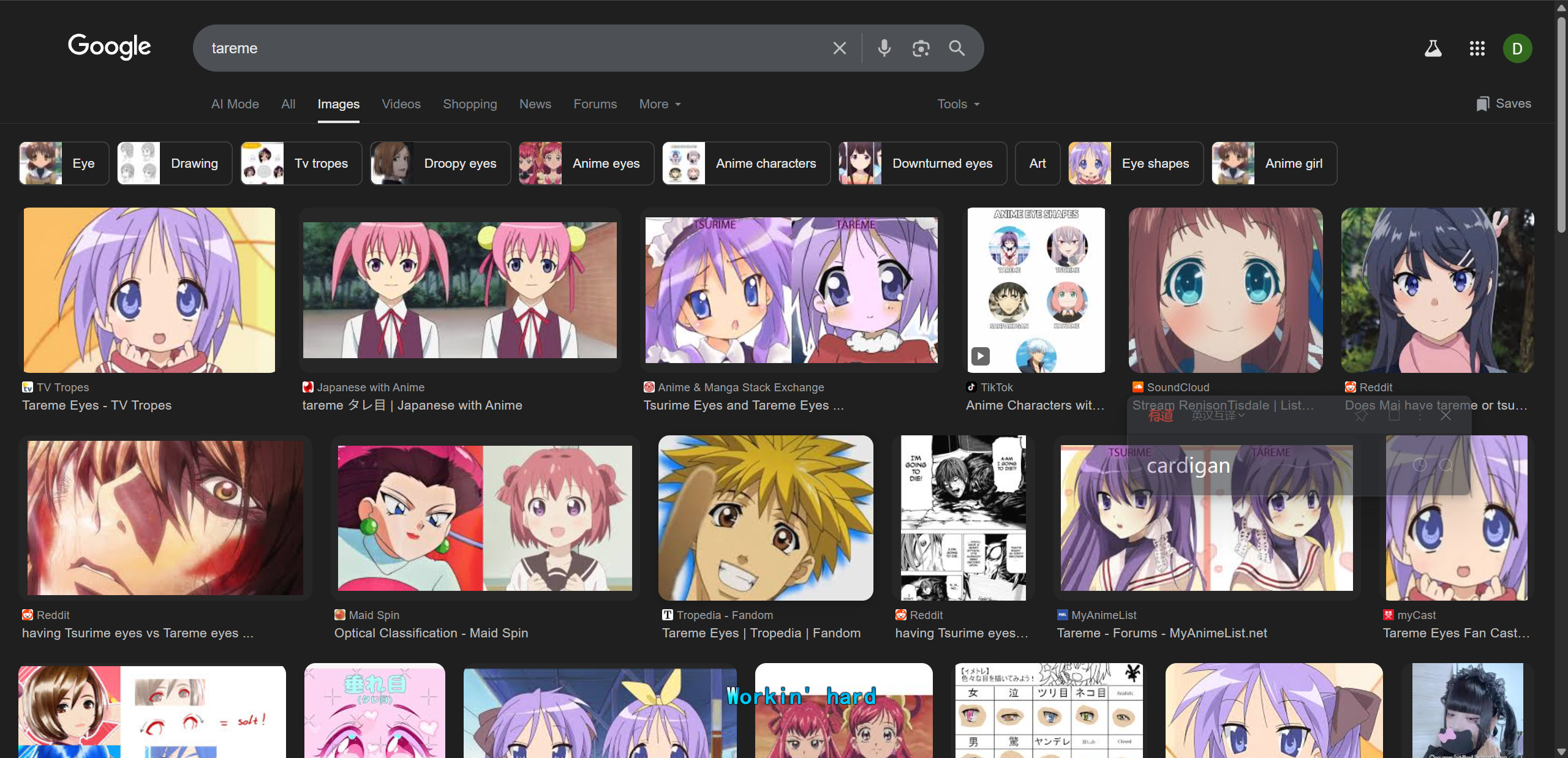Click the search icon in Youdao popup

point(1445,465)
